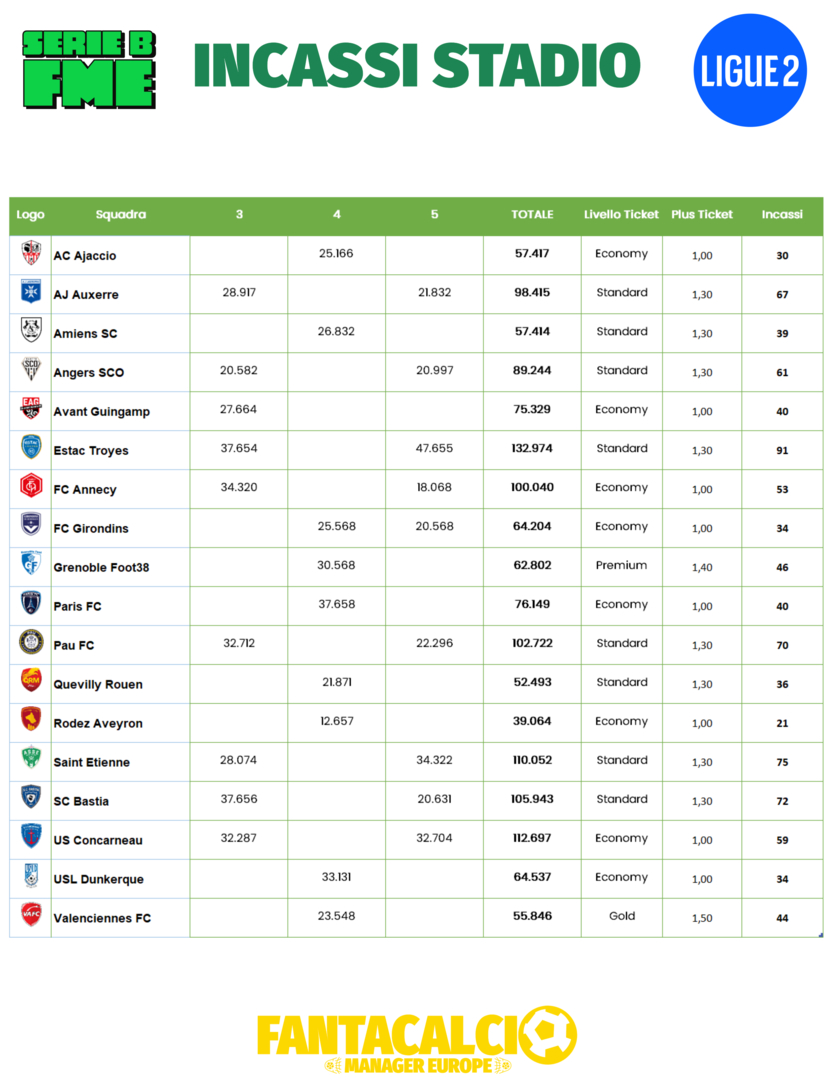
Task: Click the Saint Etienne green crest
Action: pyautogui.click(x=31, y=761)
